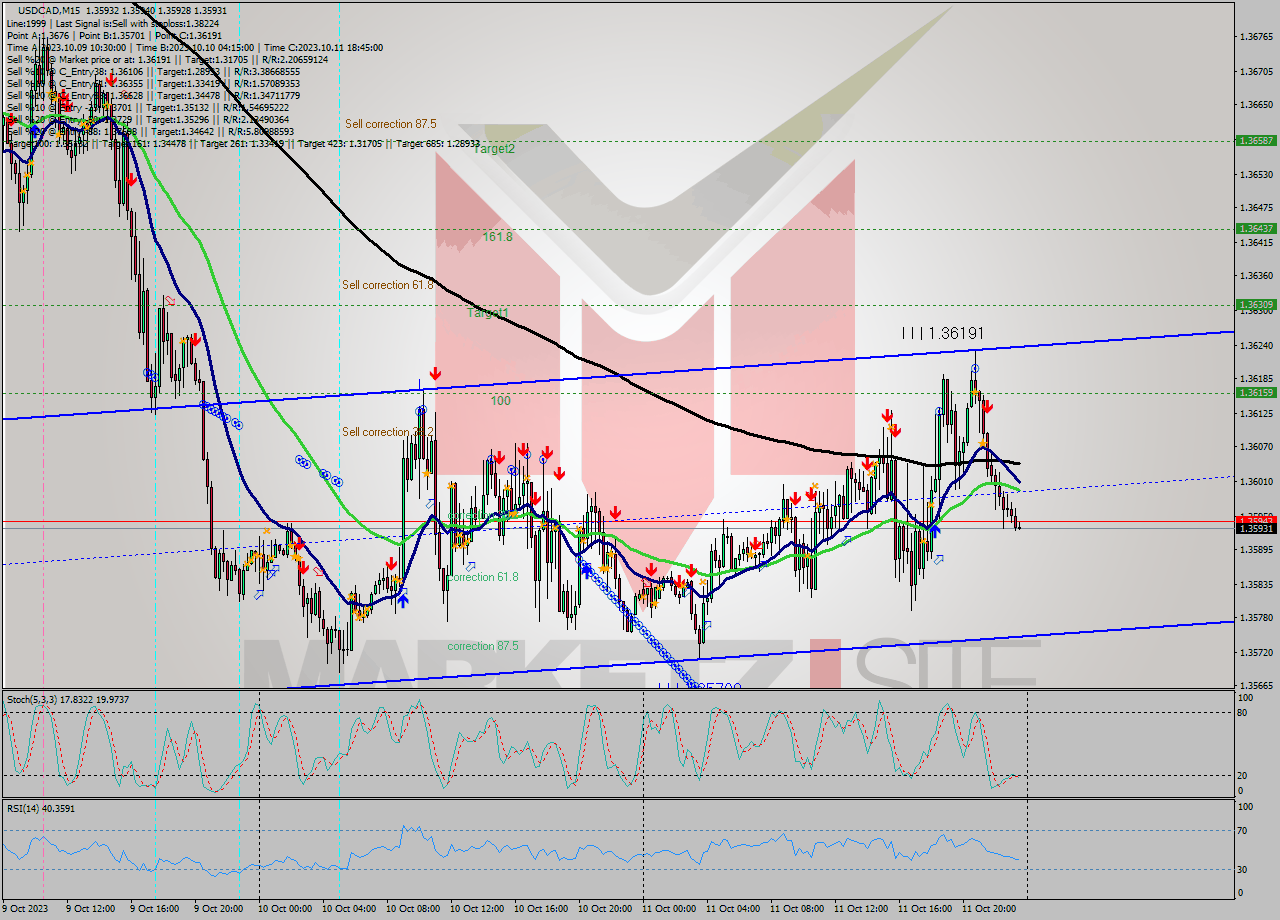
Task: Click the green Target2 label
Action: [x=494, y=148]
